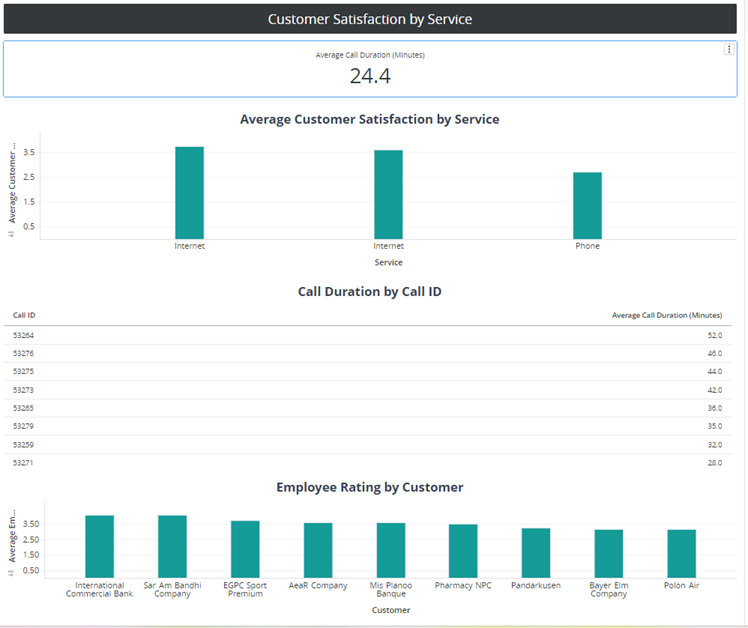Select the Pandarkusen bar in the rating chart
The image size is (748, 628).
coord(536,552)
